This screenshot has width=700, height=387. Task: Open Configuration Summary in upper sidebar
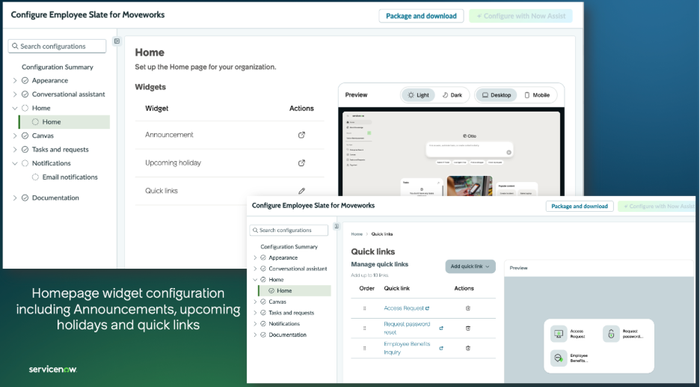pos(57,67)
